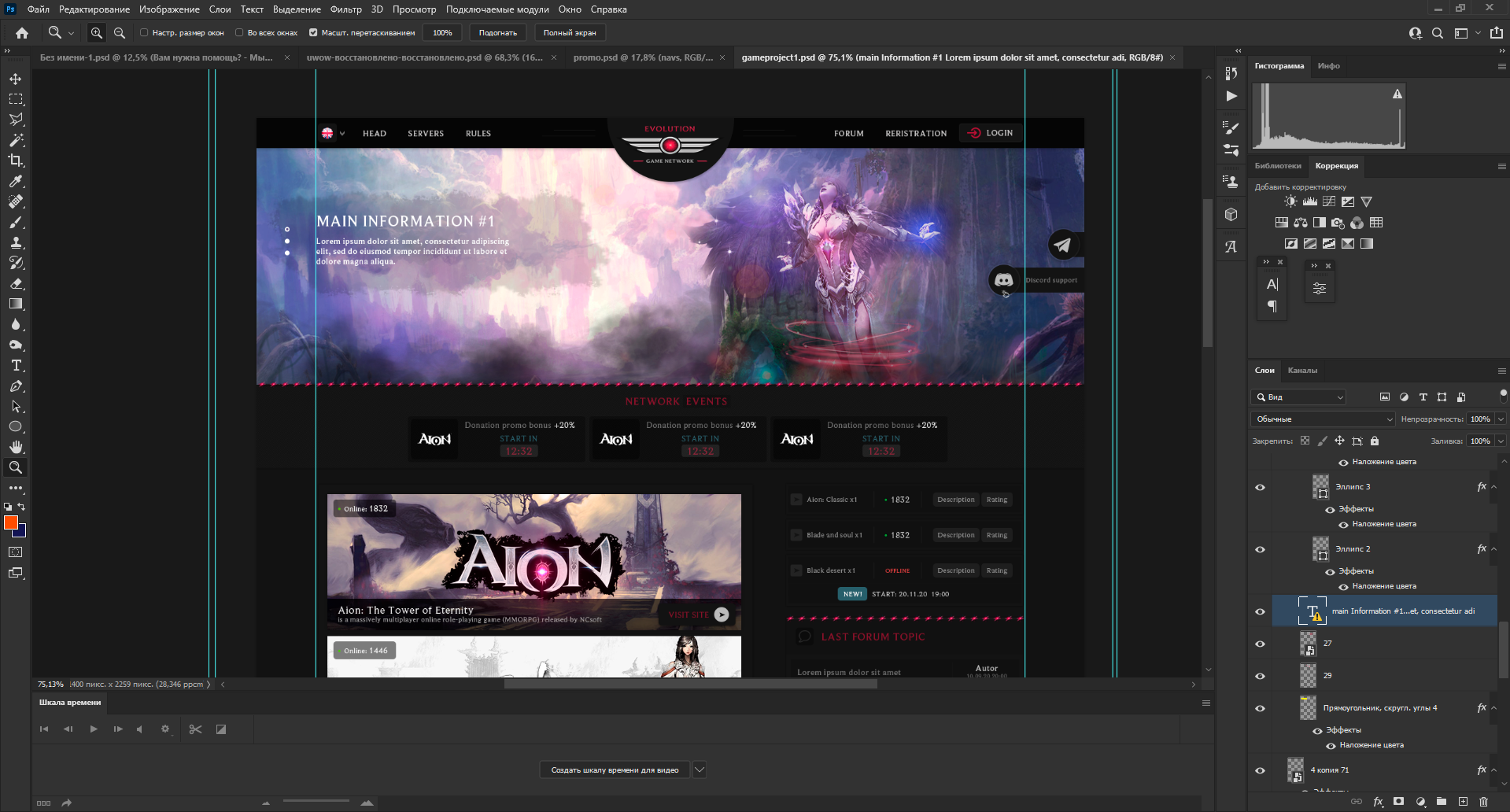Screen dimensions: 1510x812
Task: Click the 'Подогнать' button
Action: [498, 33]
